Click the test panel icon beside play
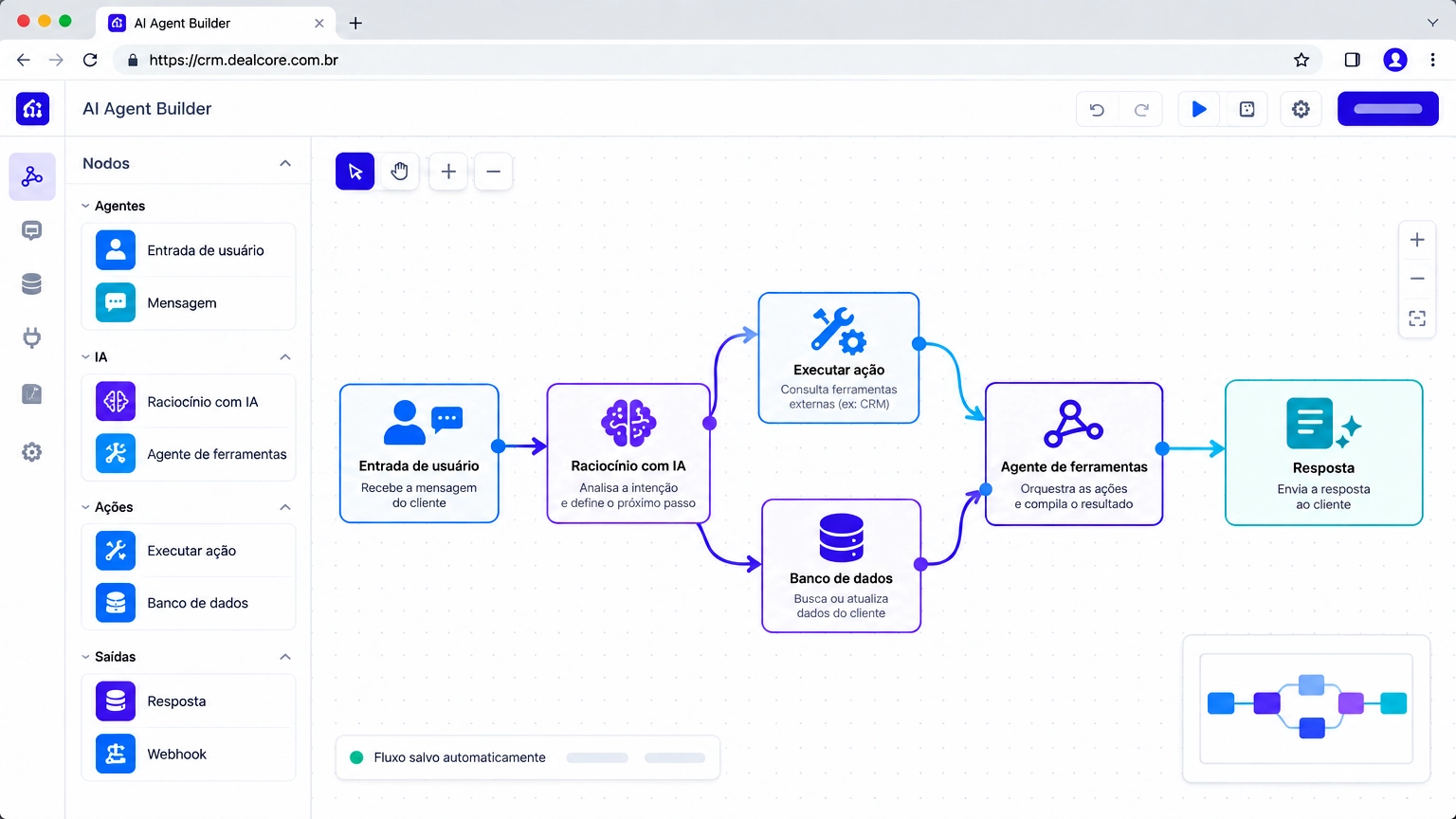 pyautogui.click(x=1247, y=109)
